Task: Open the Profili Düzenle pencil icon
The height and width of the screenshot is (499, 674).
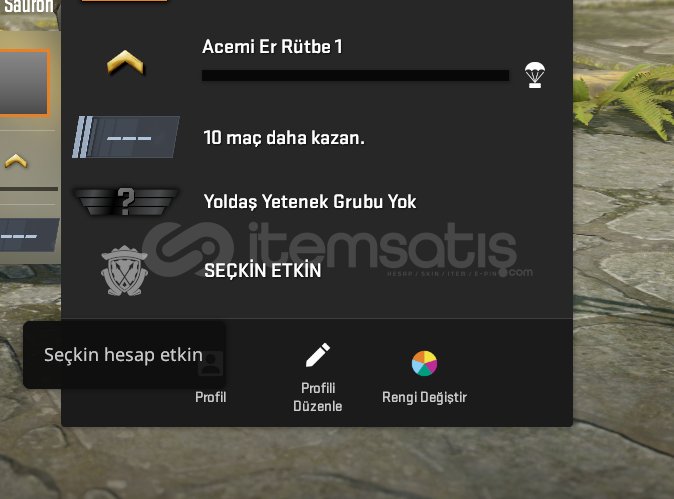Action: point(318,355)
